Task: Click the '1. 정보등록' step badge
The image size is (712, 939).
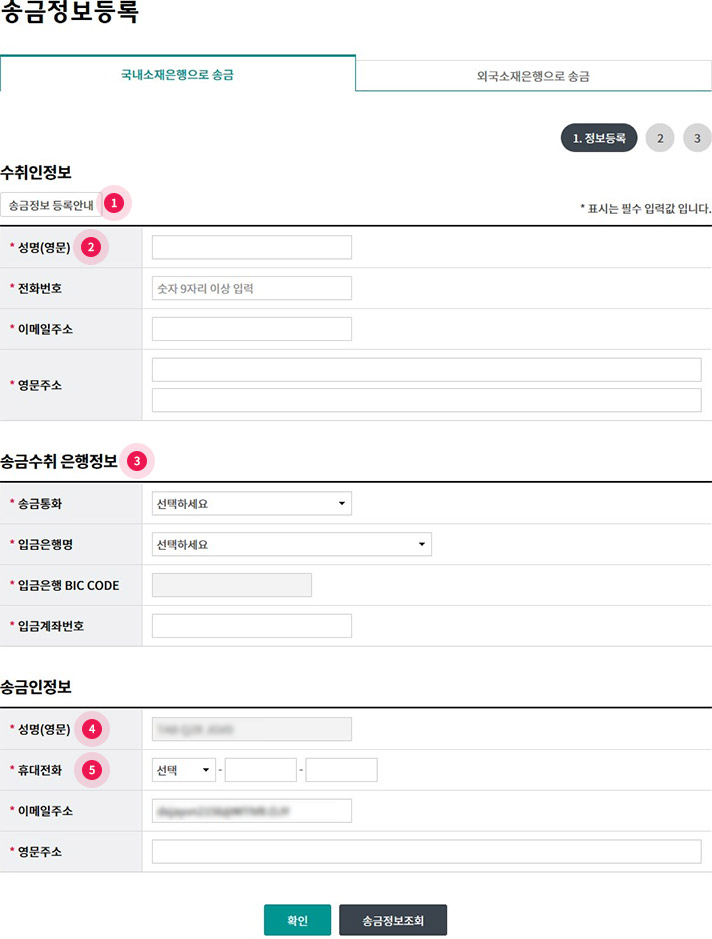Action: [599, 138]
